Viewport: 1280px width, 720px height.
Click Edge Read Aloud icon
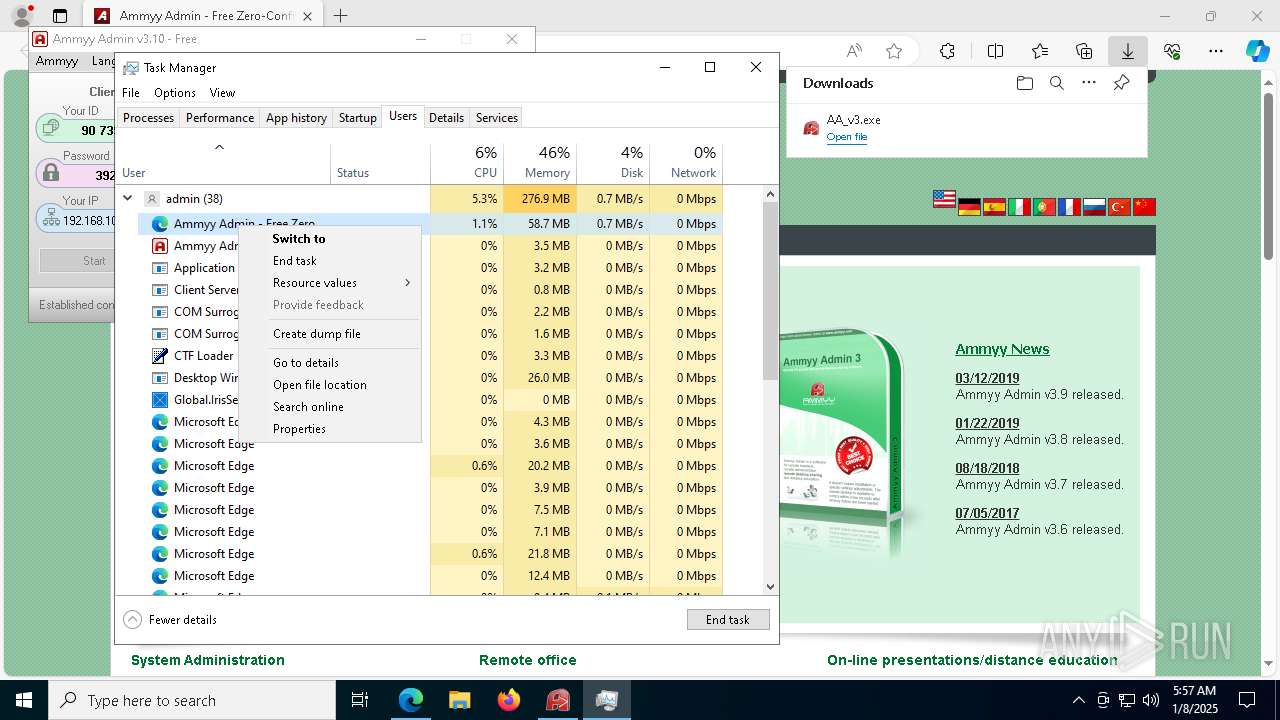[x=854, y=51]
